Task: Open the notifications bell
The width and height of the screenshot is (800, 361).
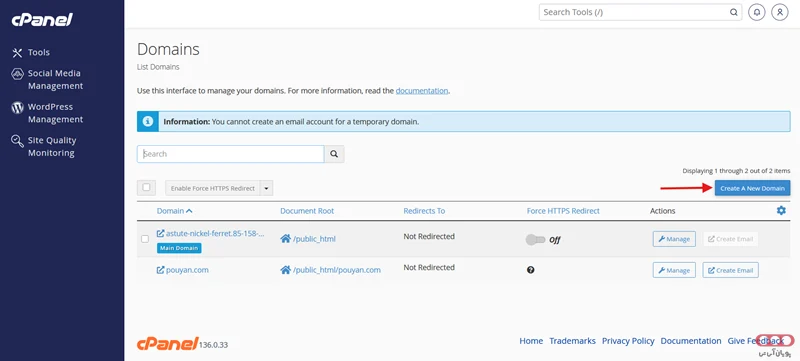Action: pos(757,12)
